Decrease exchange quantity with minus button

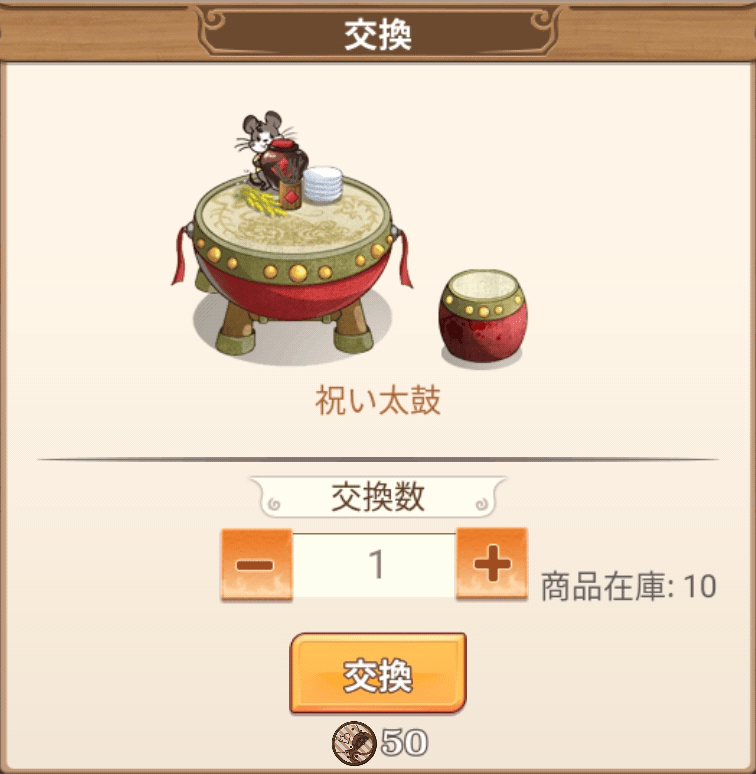pos(256,564)
